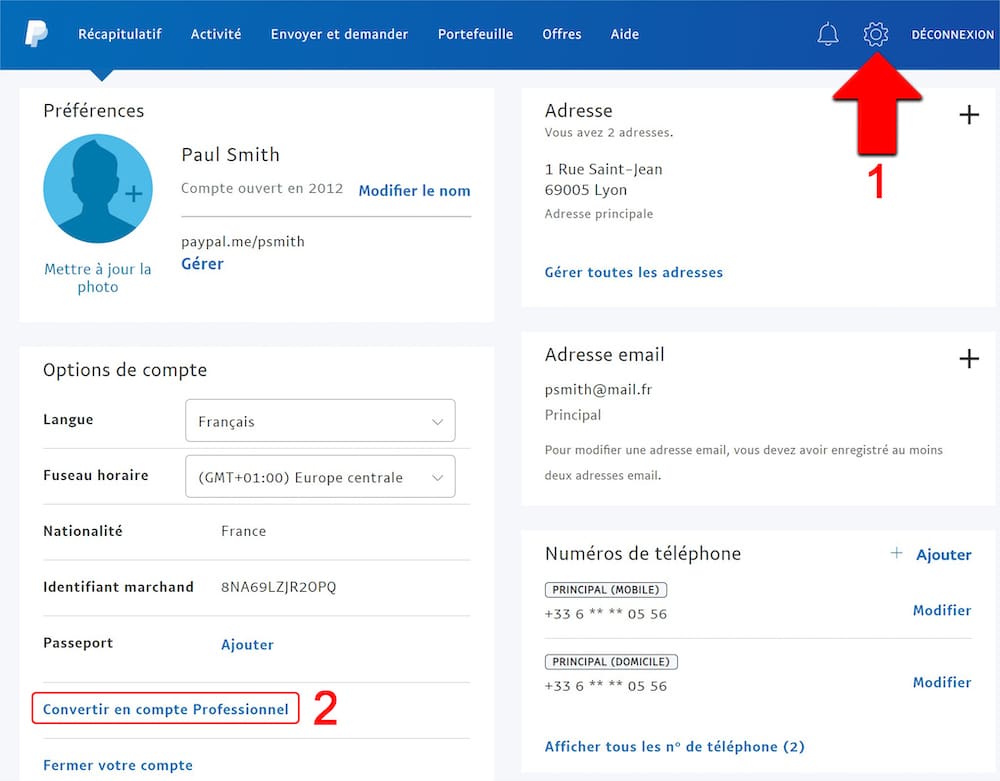Screen dimensions: 1000x781
Task: Add a new address with plus icon
Action: tap(968, 115)
